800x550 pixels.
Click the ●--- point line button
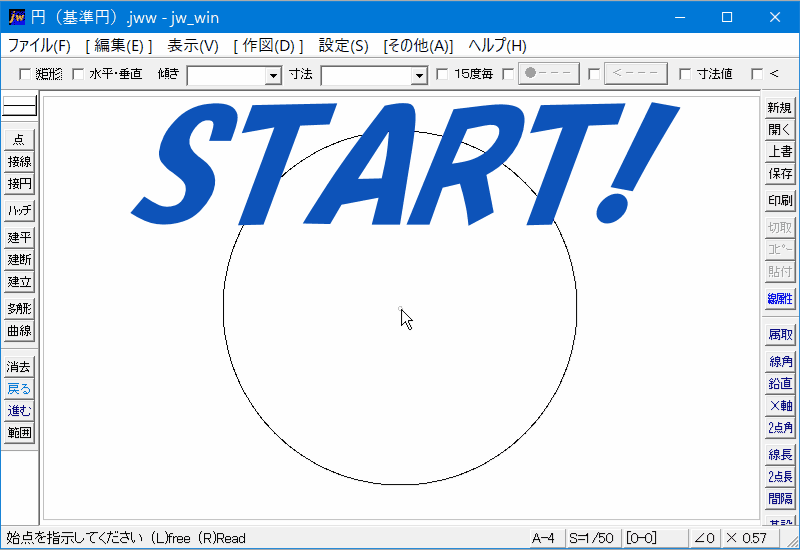(x=549, y=73)
